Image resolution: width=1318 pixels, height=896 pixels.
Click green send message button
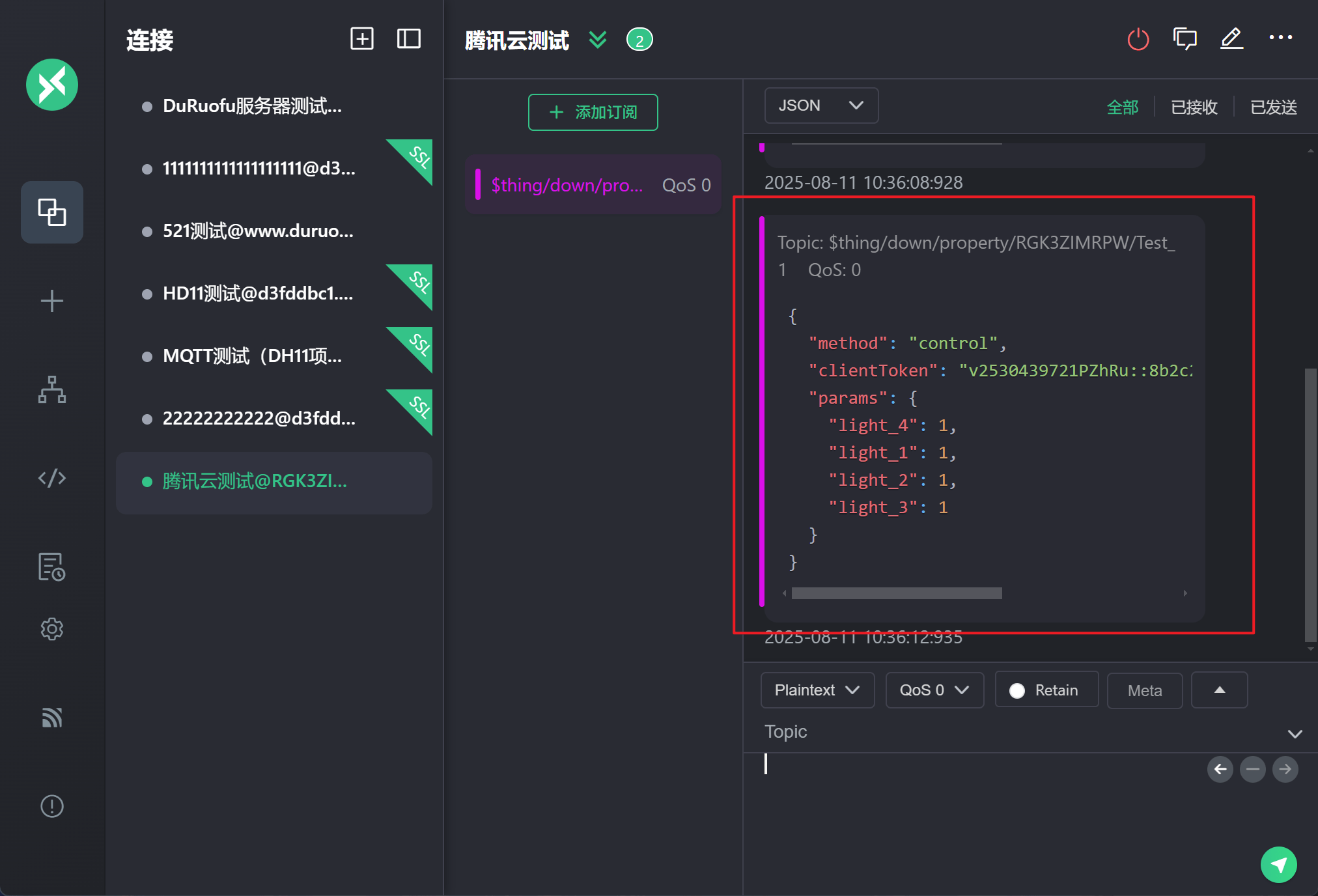click(1278, 864)
